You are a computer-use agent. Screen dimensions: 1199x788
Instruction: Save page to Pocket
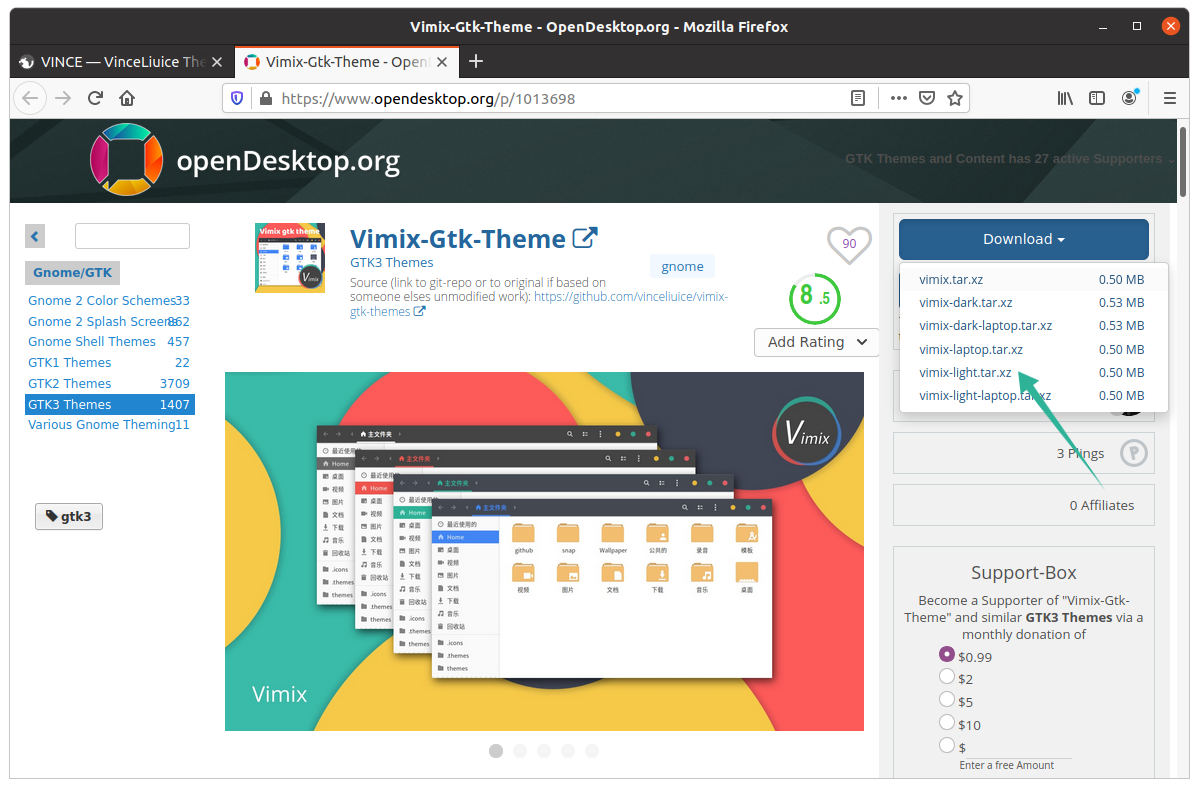coord(927,99)
